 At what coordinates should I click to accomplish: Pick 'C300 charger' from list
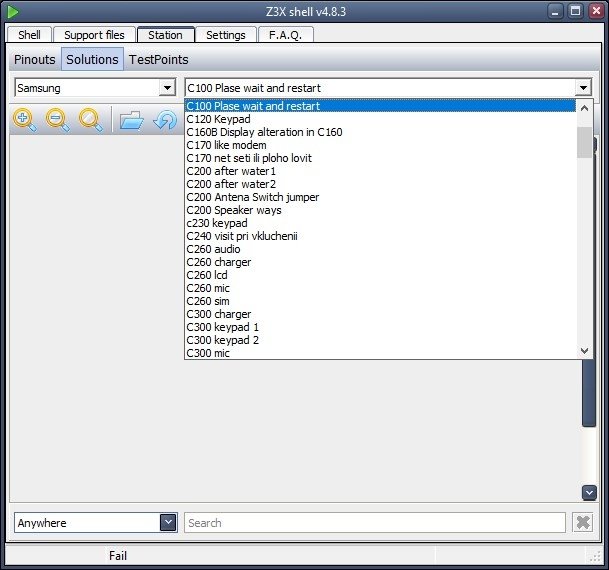point(380,314)
